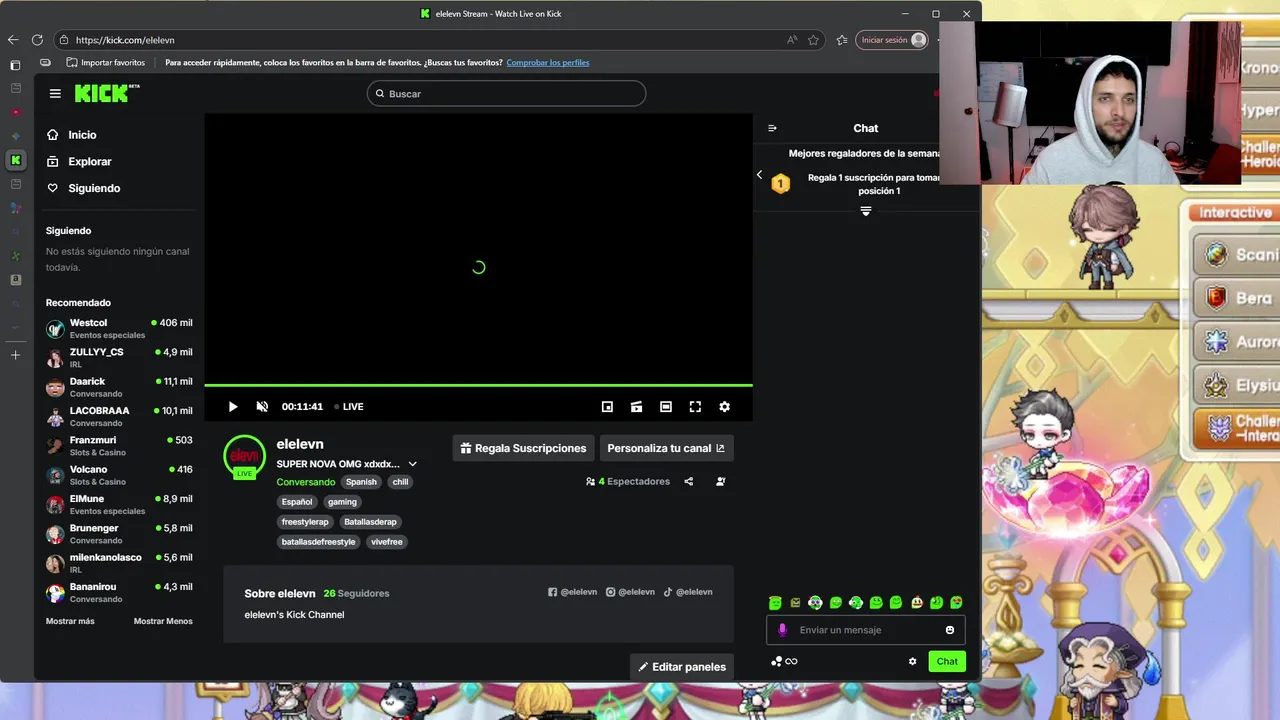Click Editar paneles button
This screenshot has width=1280, height=720.
click(682, 667)
